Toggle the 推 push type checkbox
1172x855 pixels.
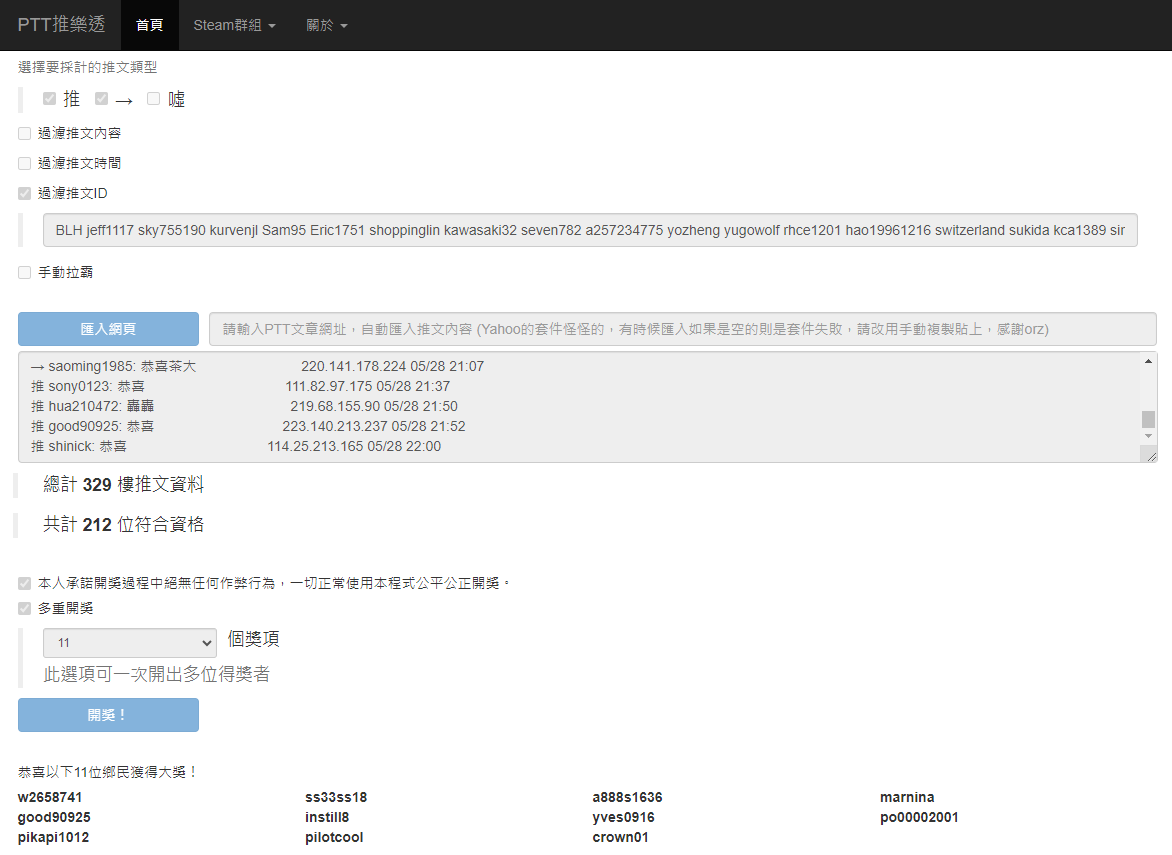pyautogui.click(x=49, y=99)
